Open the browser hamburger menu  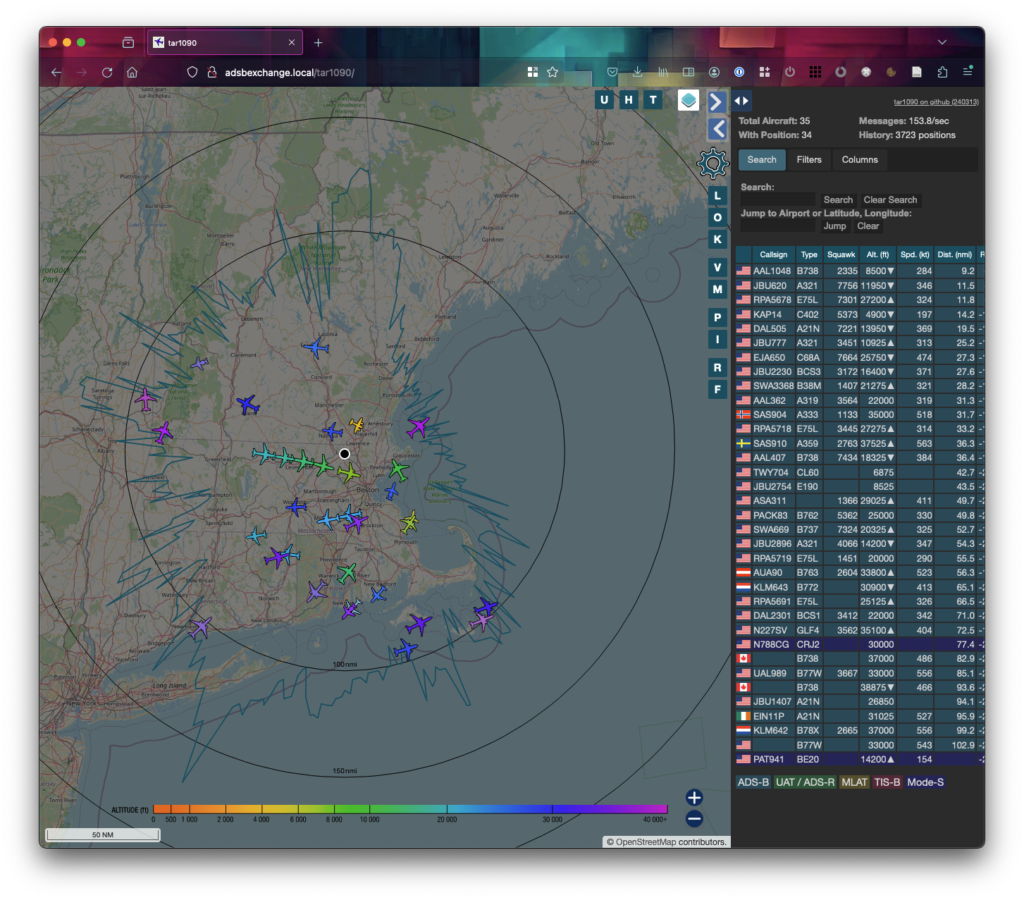(x=968, y=72)
